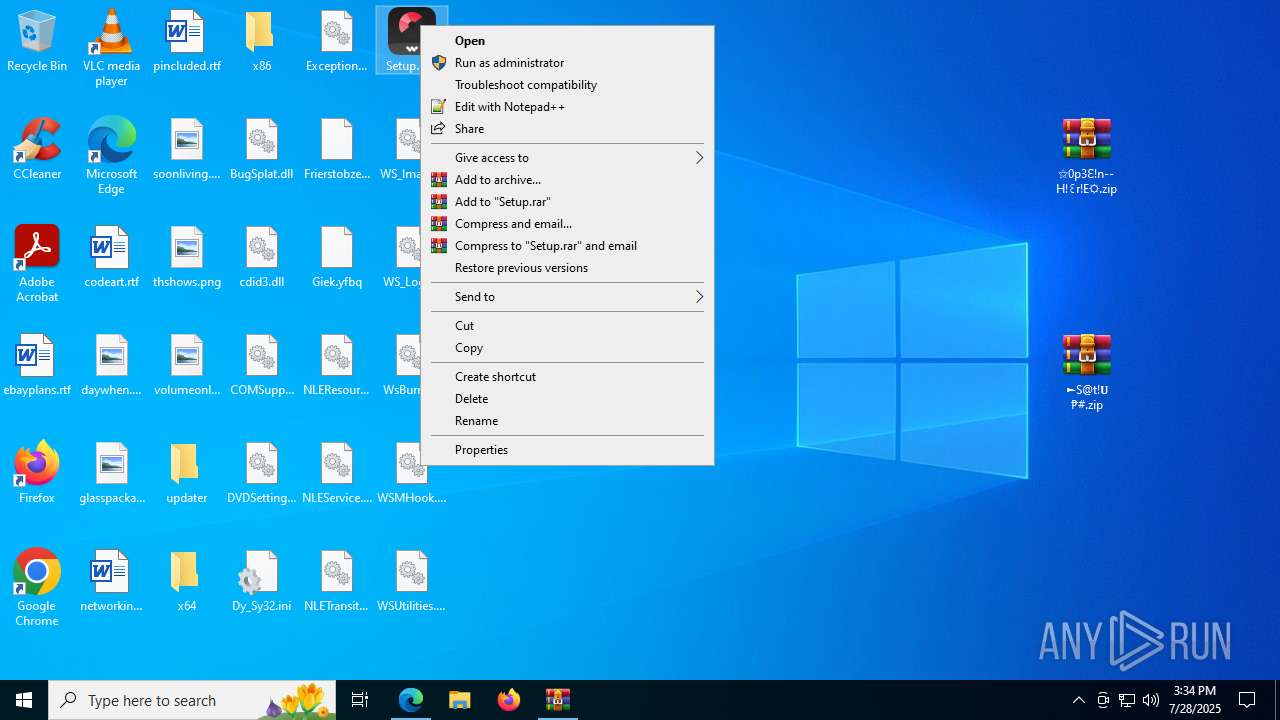Select the Microsoft Edge desktop shortcut
Image resolution: width=1280 pixels, height=720 pixels.
point(111,156)
